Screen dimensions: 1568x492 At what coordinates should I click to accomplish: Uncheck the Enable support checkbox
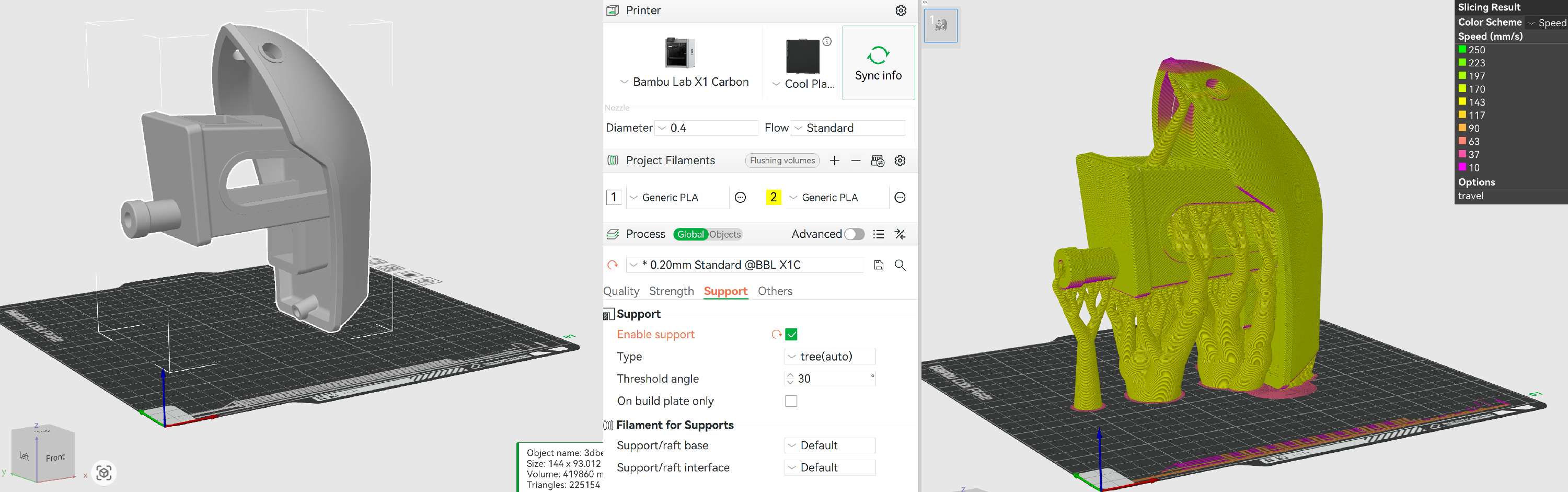[791, 334]
